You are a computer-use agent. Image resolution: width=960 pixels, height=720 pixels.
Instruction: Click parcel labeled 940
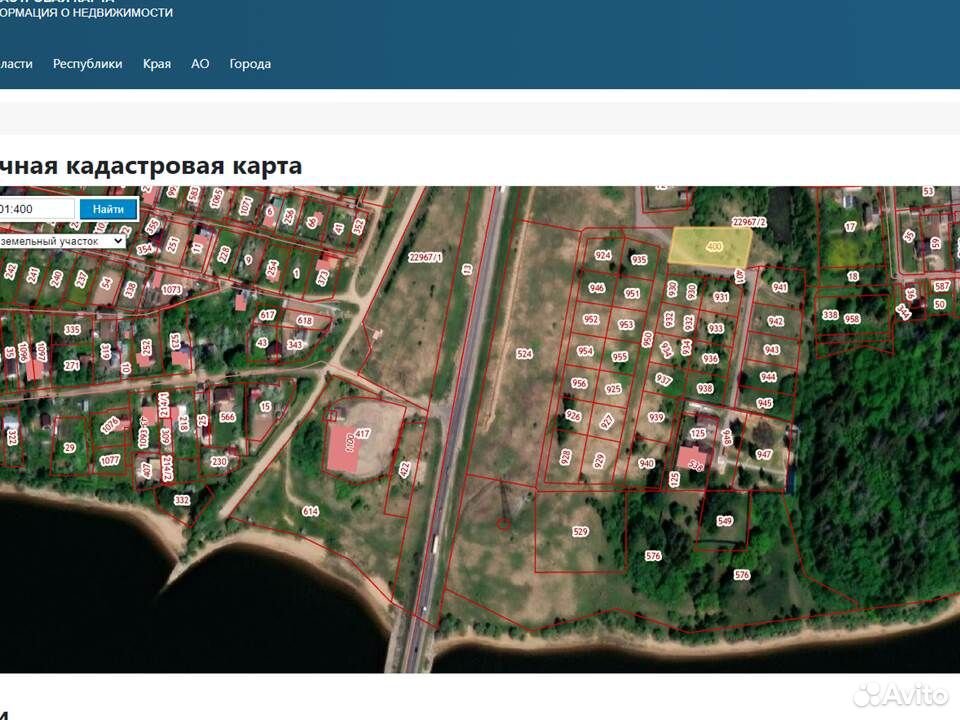(x=646, y=463)
